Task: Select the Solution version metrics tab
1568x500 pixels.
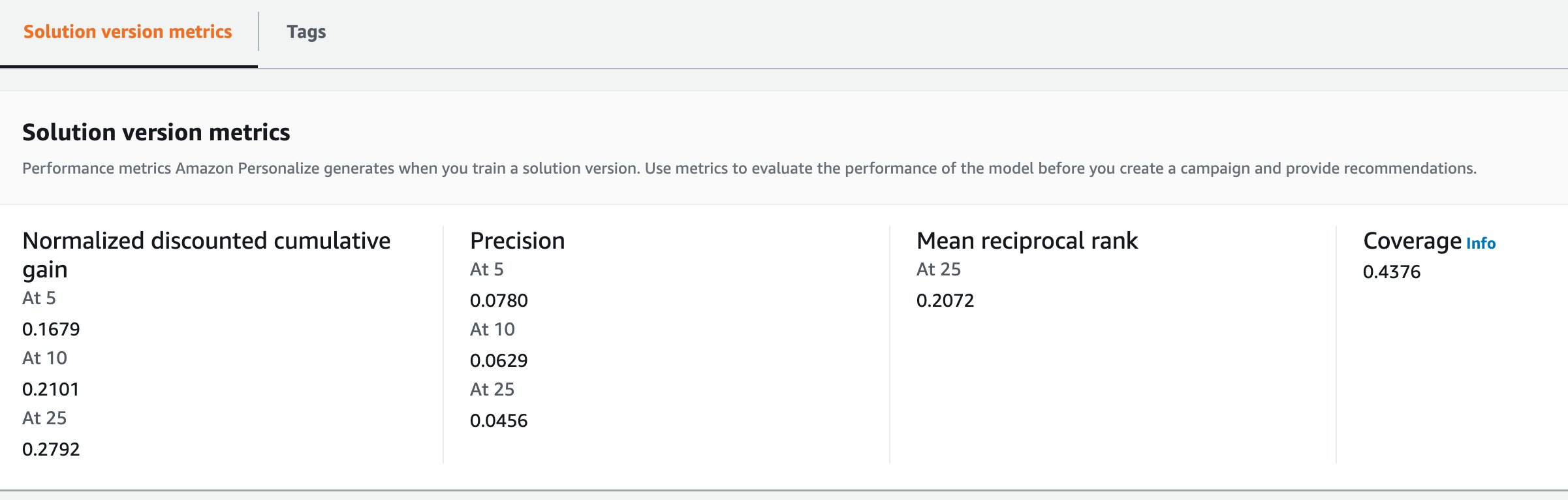Action: (128, 32)
